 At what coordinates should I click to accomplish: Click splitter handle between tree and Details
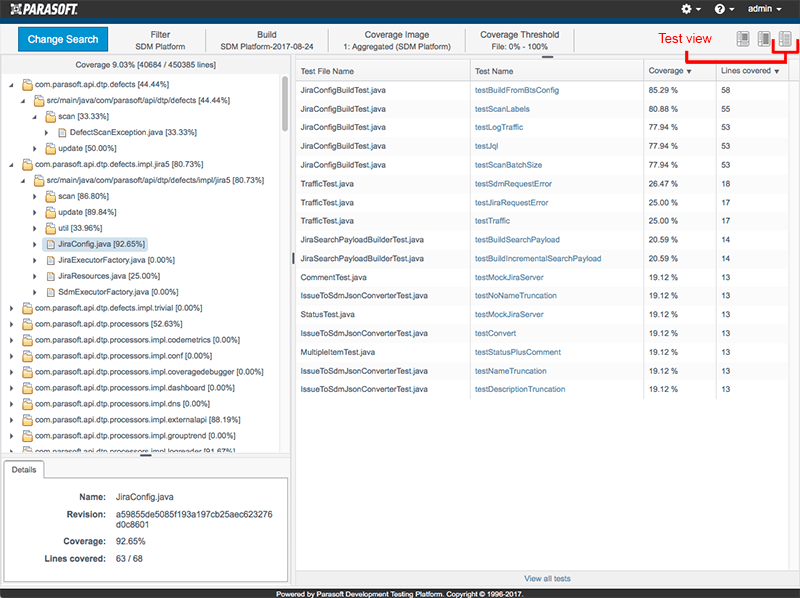coord(146,456)
